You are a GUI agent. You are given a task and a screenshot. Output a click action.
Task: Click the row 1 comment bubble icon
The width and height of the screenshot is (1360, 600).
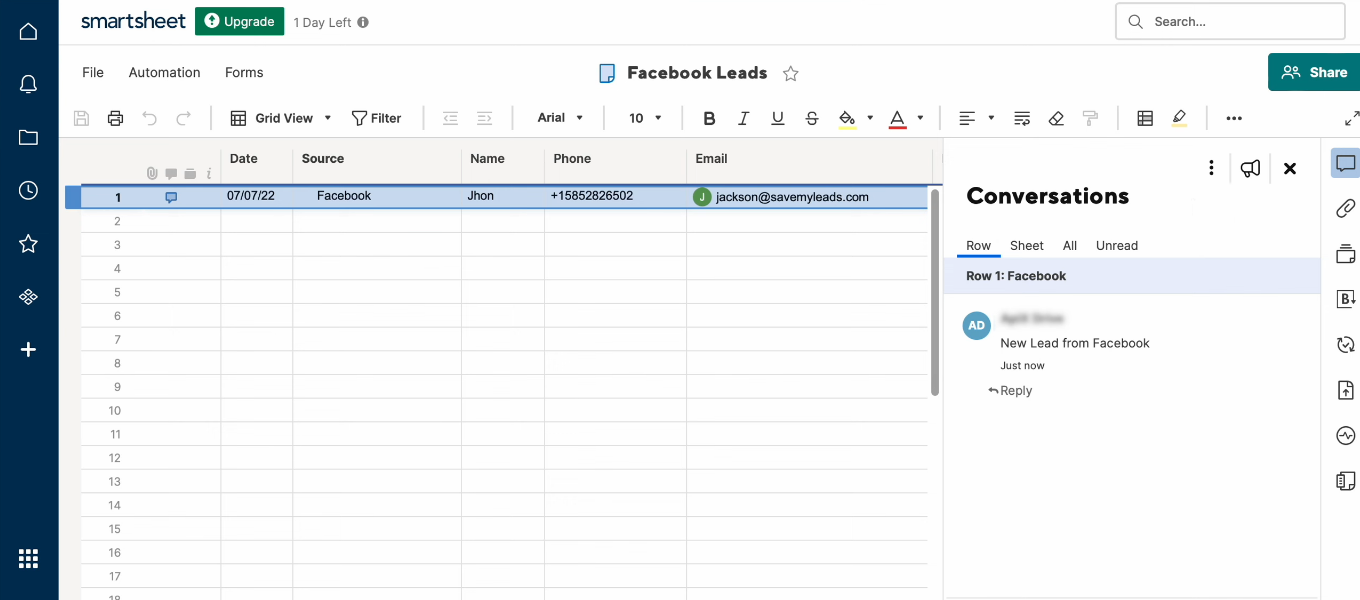click(171, 197)
